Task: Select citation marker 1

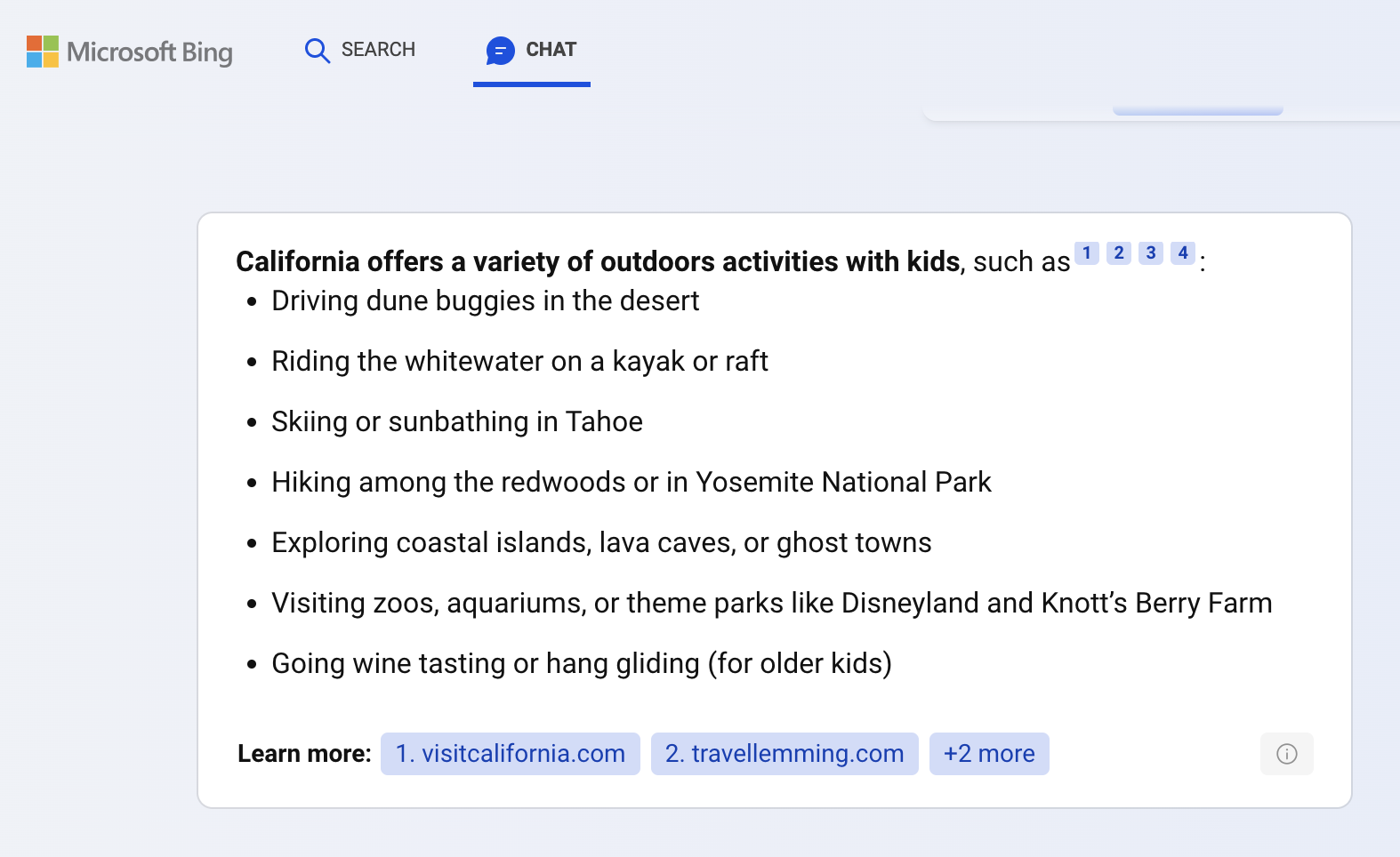Action: click(1086, 252)
